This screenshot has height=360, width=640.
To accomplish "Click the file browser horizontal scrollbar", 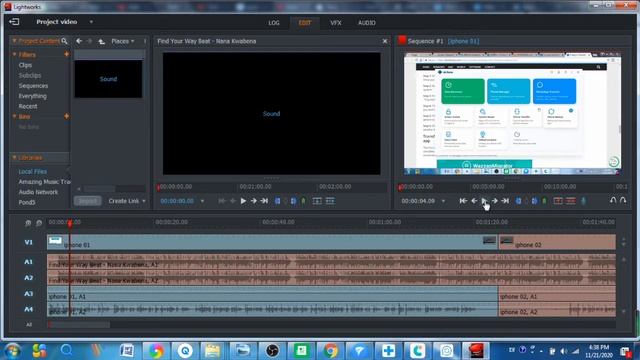I will coord(100,189).
